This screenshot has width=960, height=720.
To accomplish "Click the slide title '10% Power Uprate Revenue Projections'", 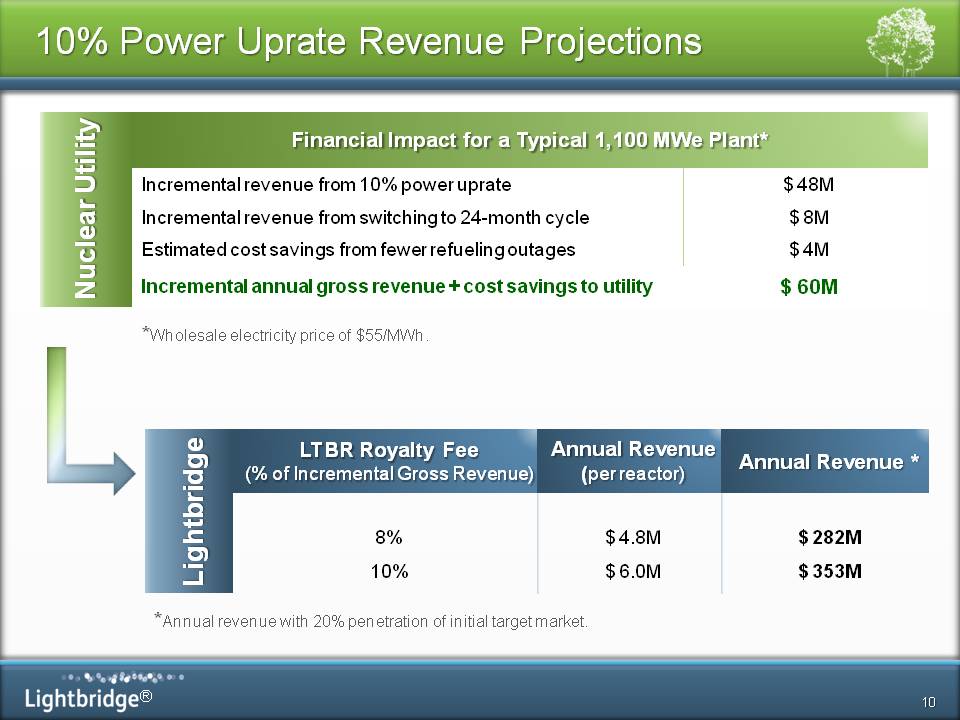I will [x=369, y=41].
